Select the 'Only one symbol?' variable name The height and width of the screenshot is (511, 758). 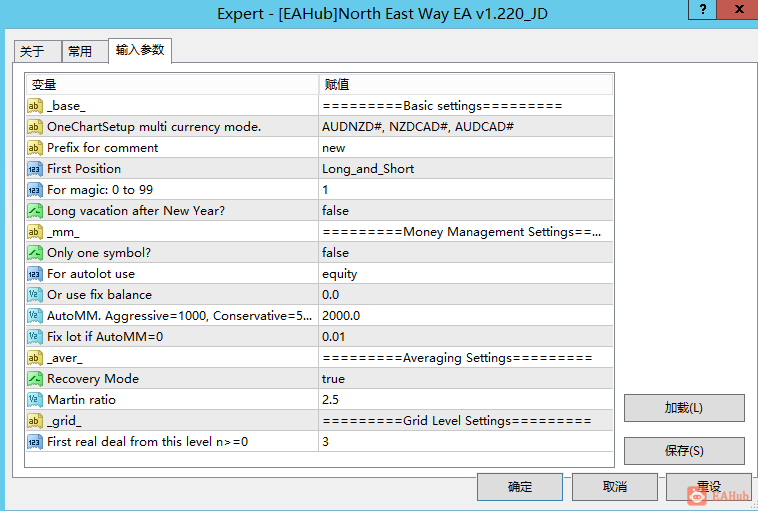click(x=99, y=253)
